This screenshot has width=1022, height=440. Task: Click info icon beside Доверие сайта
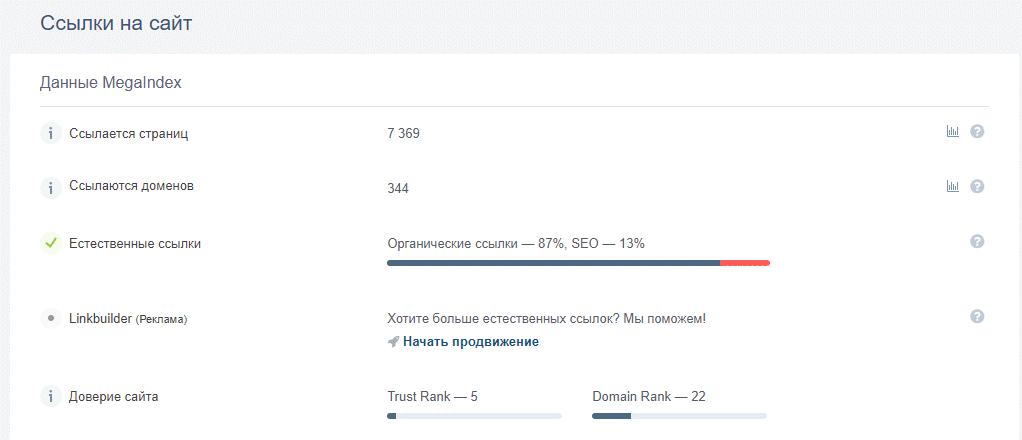coord(51,396)
